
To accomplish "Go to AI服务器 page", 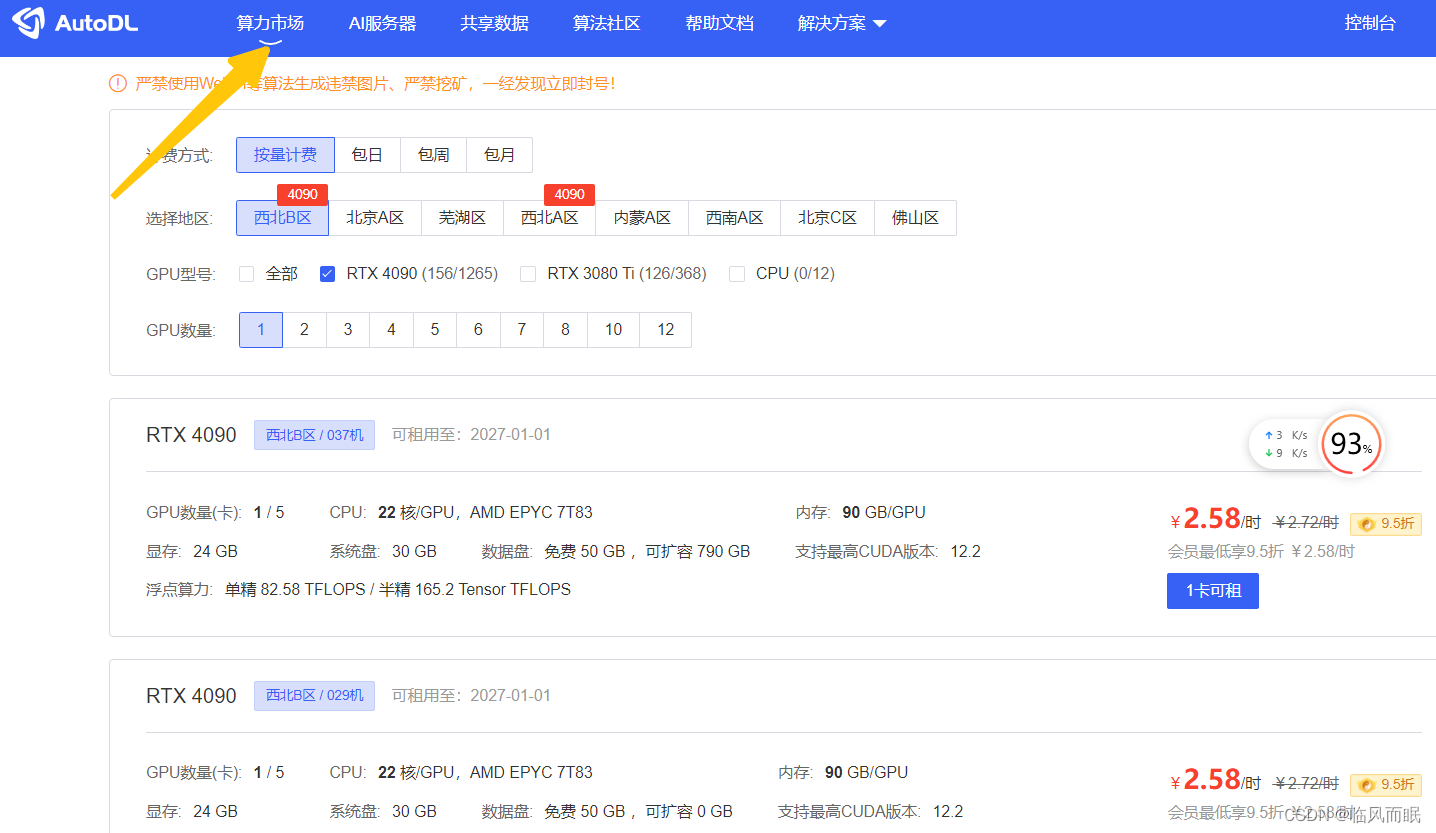I will 382,23.
